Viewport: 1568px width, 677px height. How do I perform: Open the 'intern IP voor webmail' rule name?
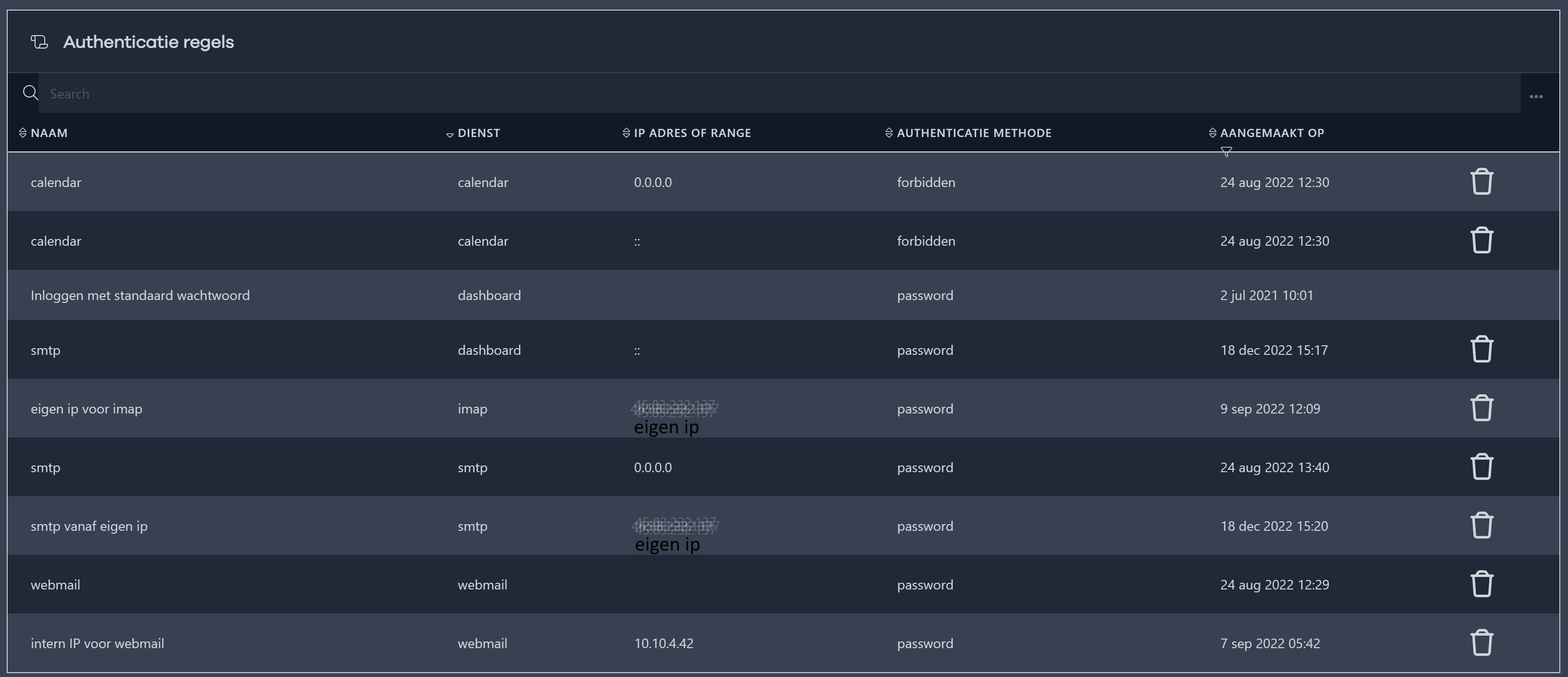point(97,643)
